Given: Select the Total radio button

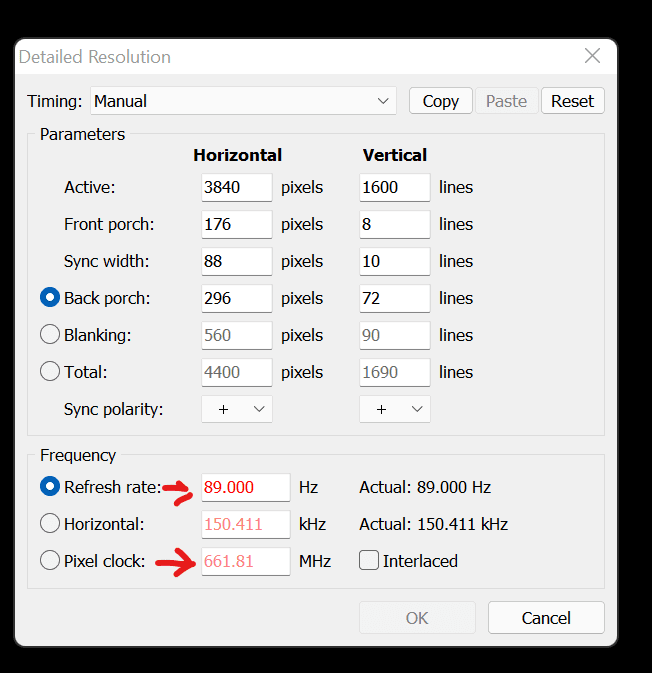Looking at the screenshot, I should click(50, 371).
